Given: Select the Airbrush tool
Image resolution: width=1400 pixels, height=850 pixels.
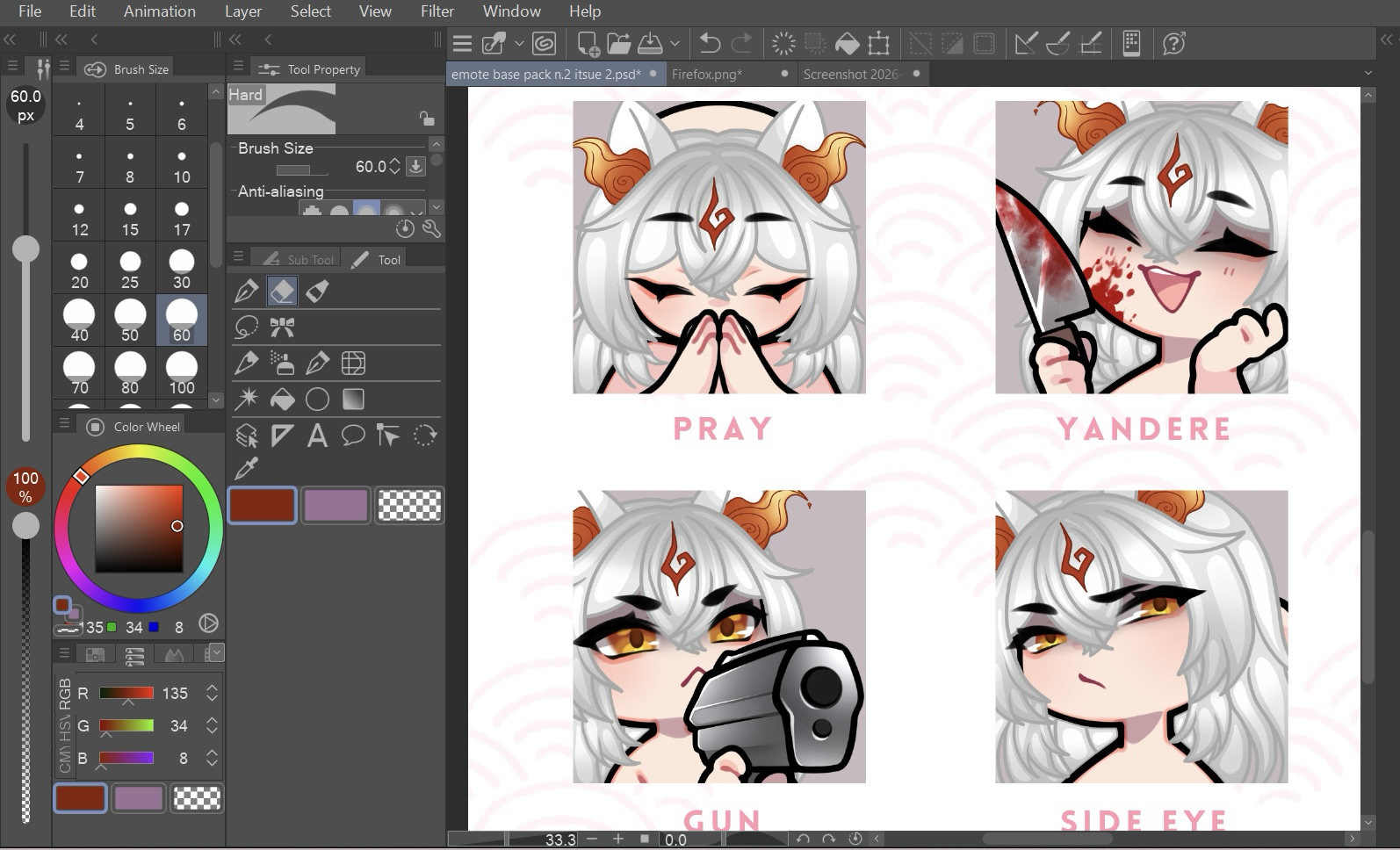Looking at the screenshot, I should [282, 364].
